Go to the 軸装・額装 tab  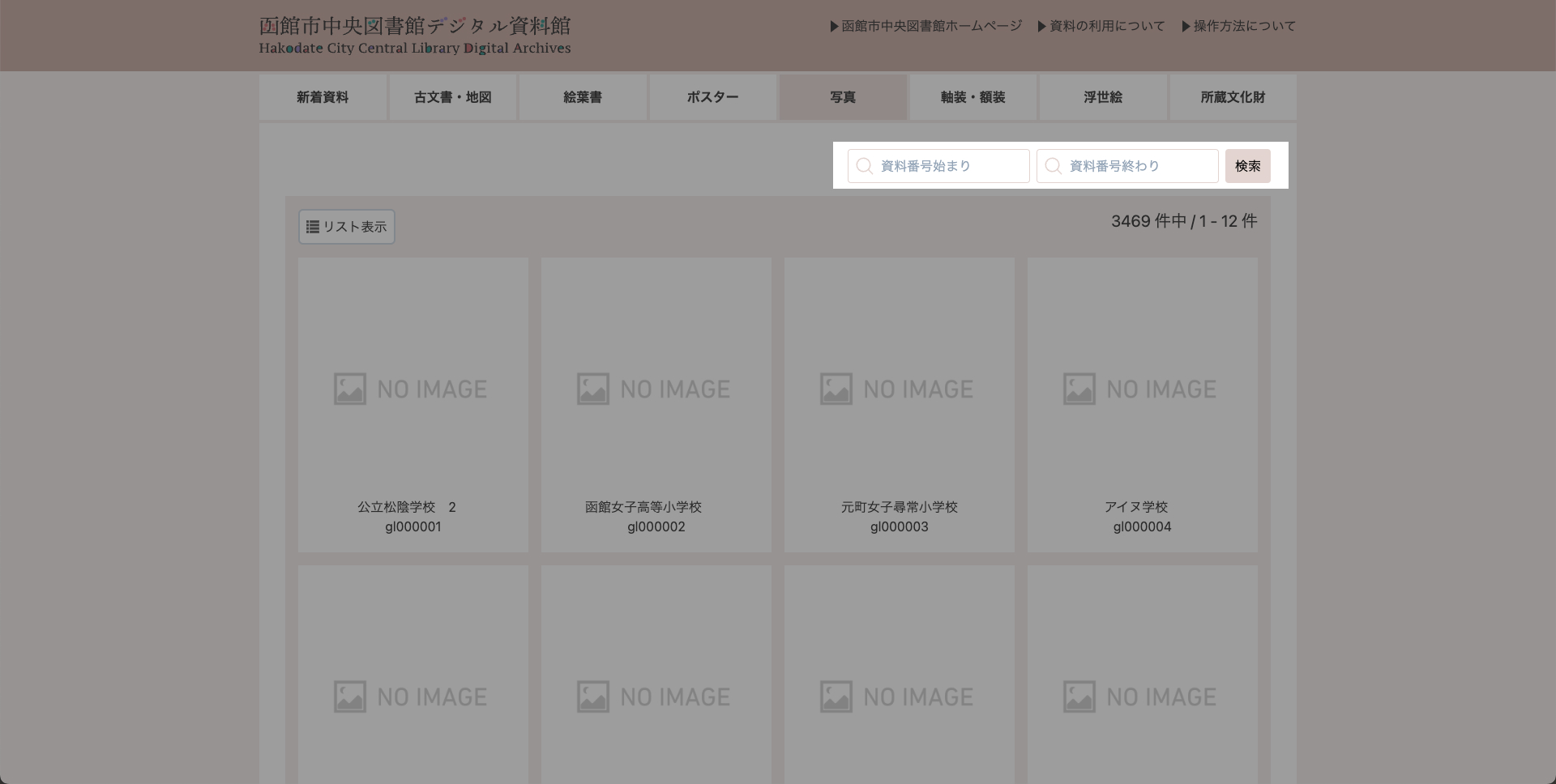(x=973, y=97)
